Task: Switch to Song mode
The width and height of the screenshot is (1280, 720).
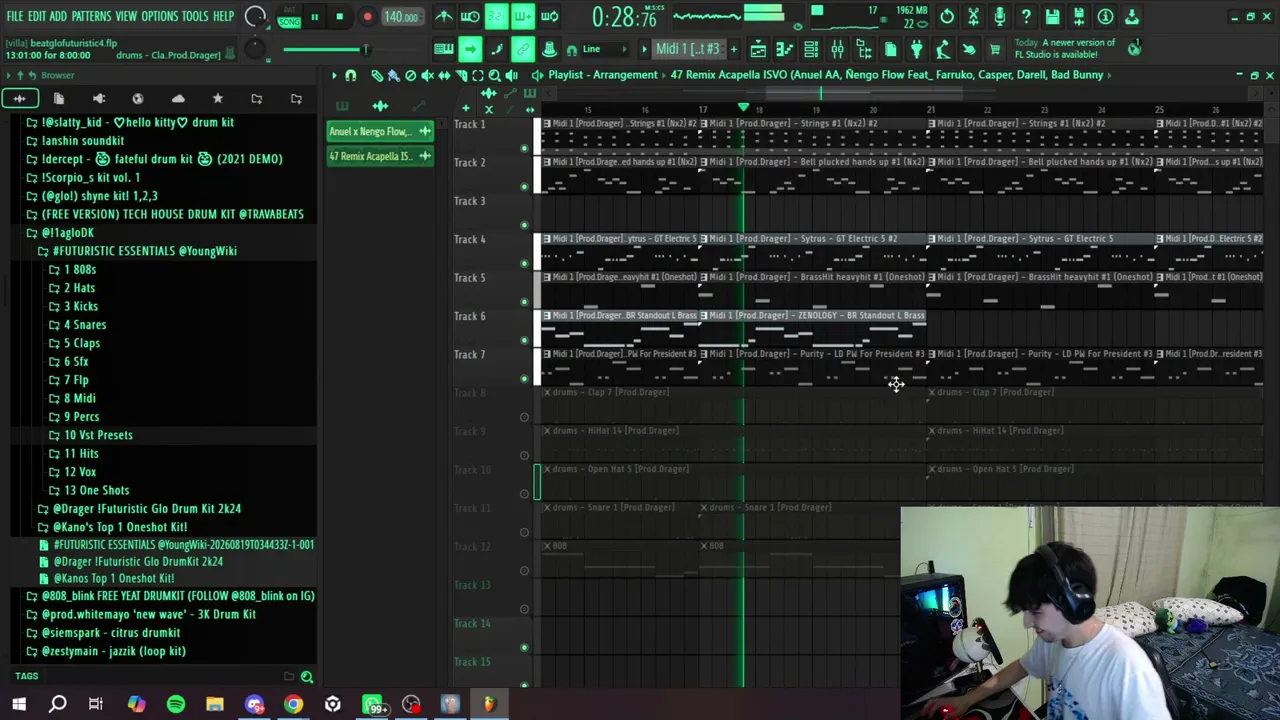Action: 289,21
